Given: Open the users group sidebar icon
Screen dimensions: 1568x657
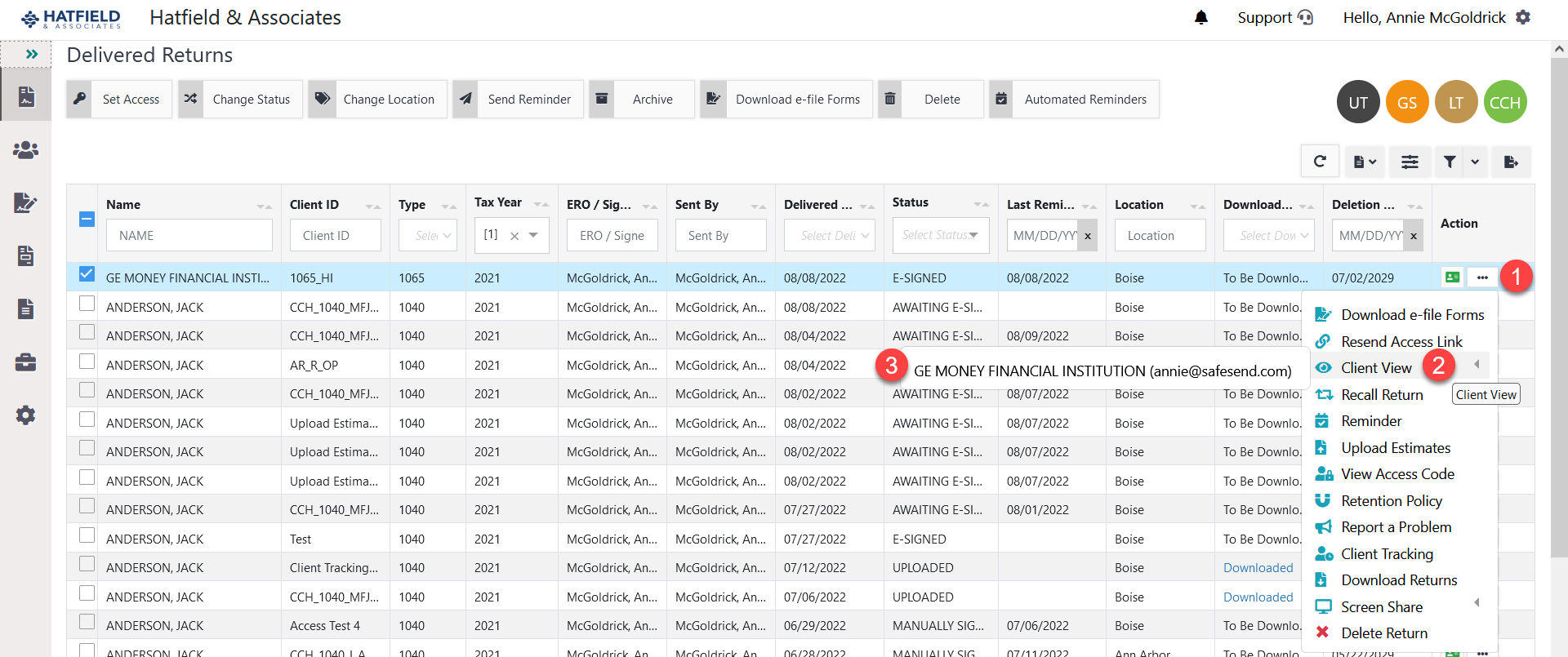Looking at the screenshot, I should coord(25,150).
